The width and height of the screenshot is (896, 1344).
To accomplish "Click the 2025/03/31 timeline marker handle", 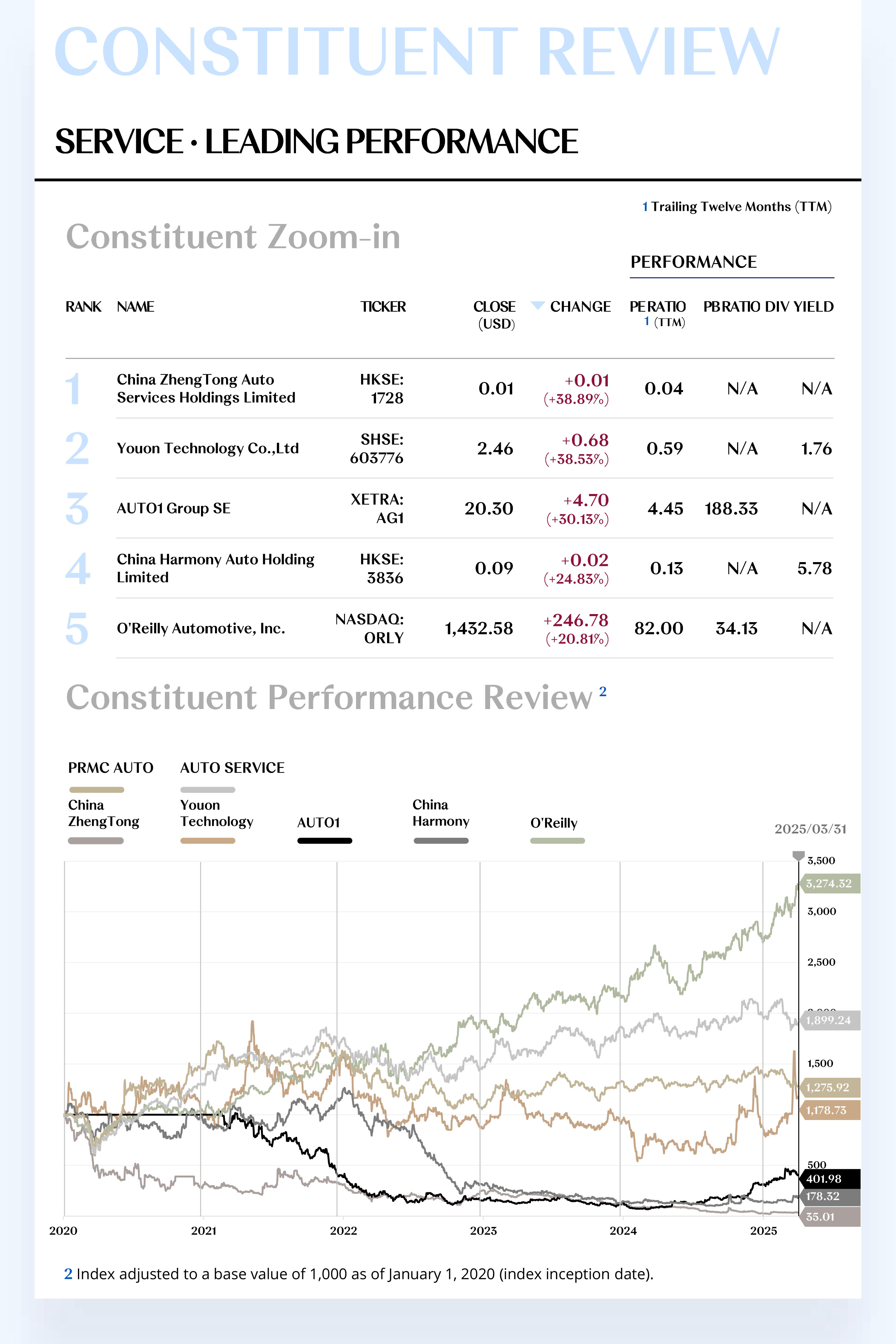I will (x=798, y=855).
